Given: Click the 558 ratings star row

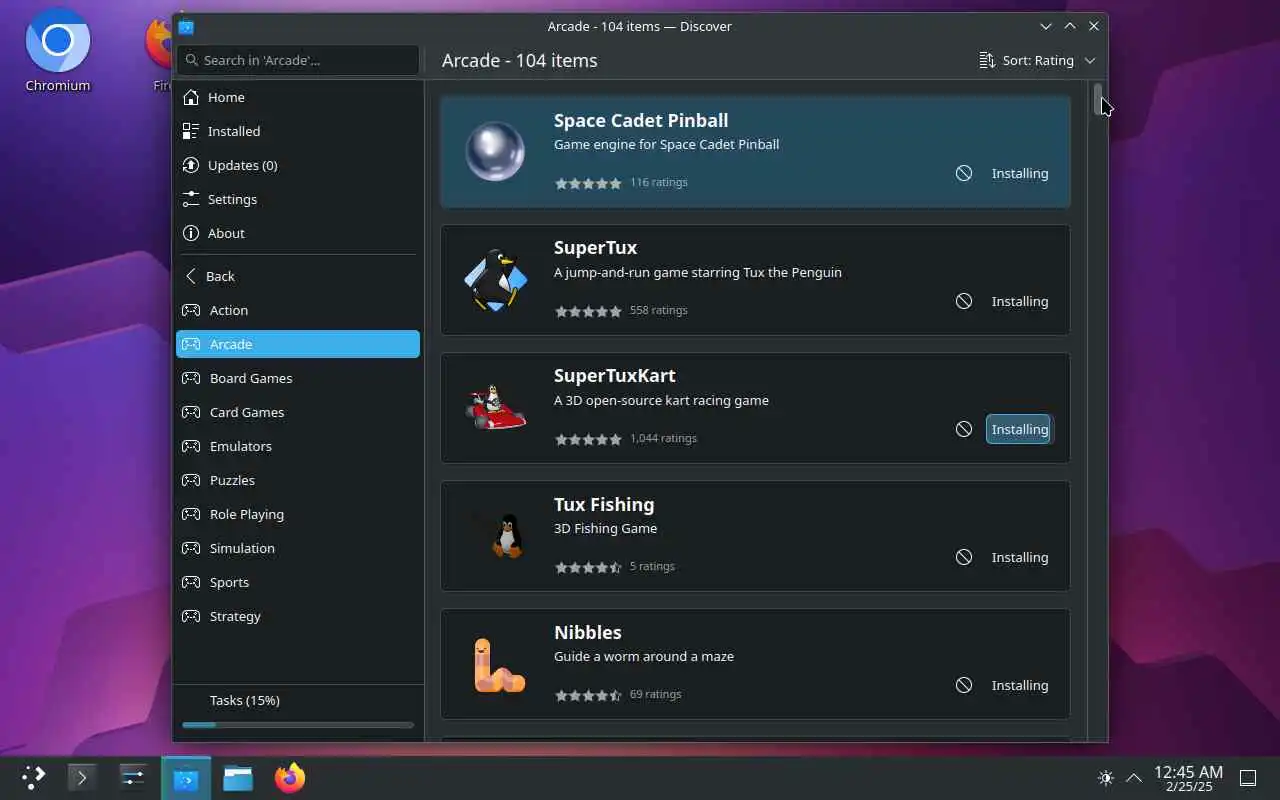Looking at the screenshot, I should tap(588, 311).
